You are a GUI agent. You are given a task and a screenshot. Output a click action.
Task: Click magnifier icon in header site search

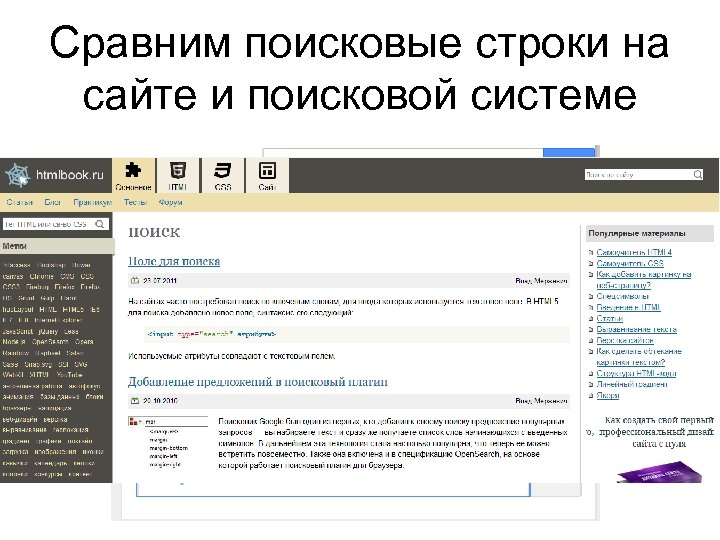697,174
